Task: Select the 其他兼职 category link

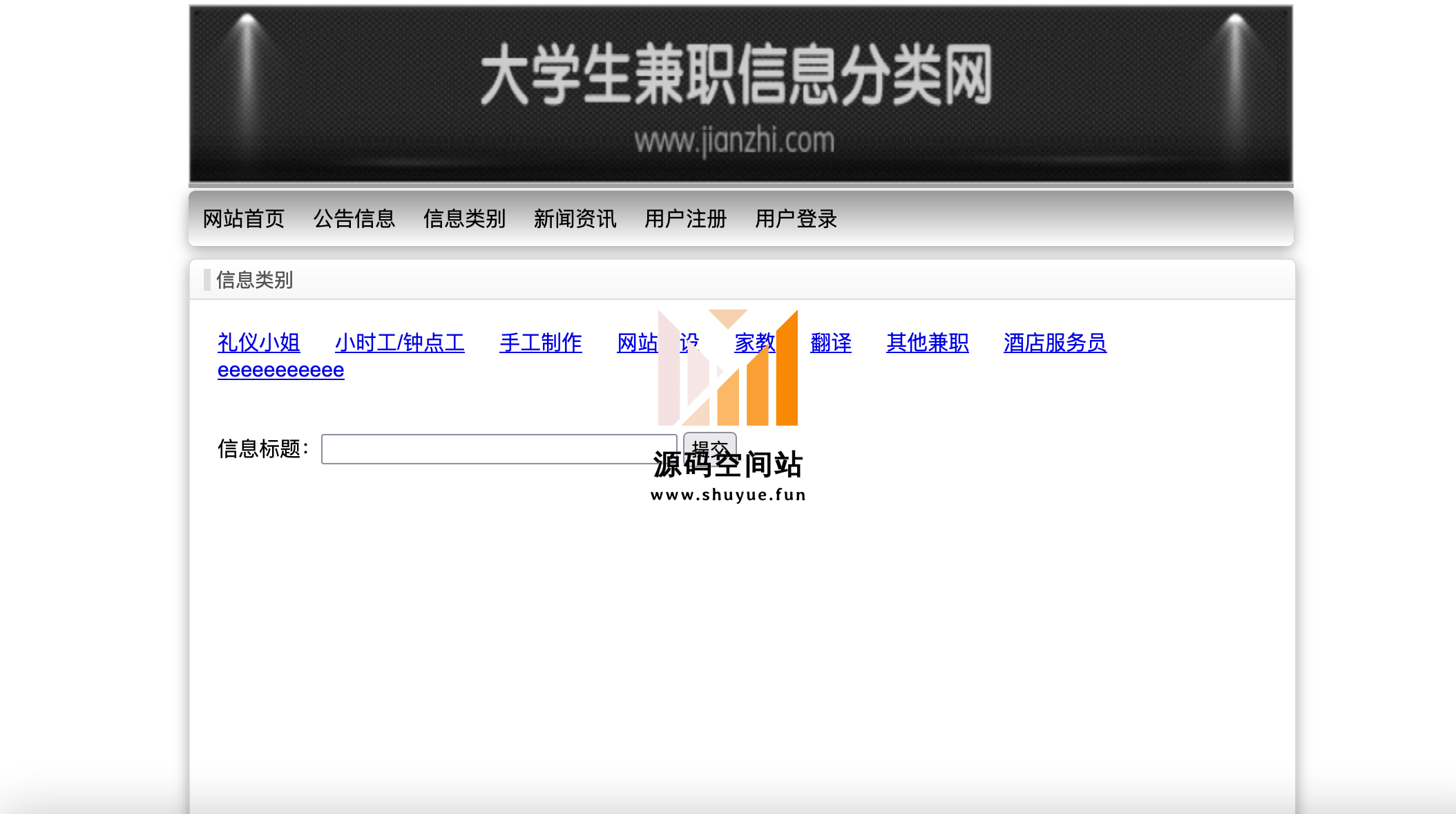Action: pos(928,343)
